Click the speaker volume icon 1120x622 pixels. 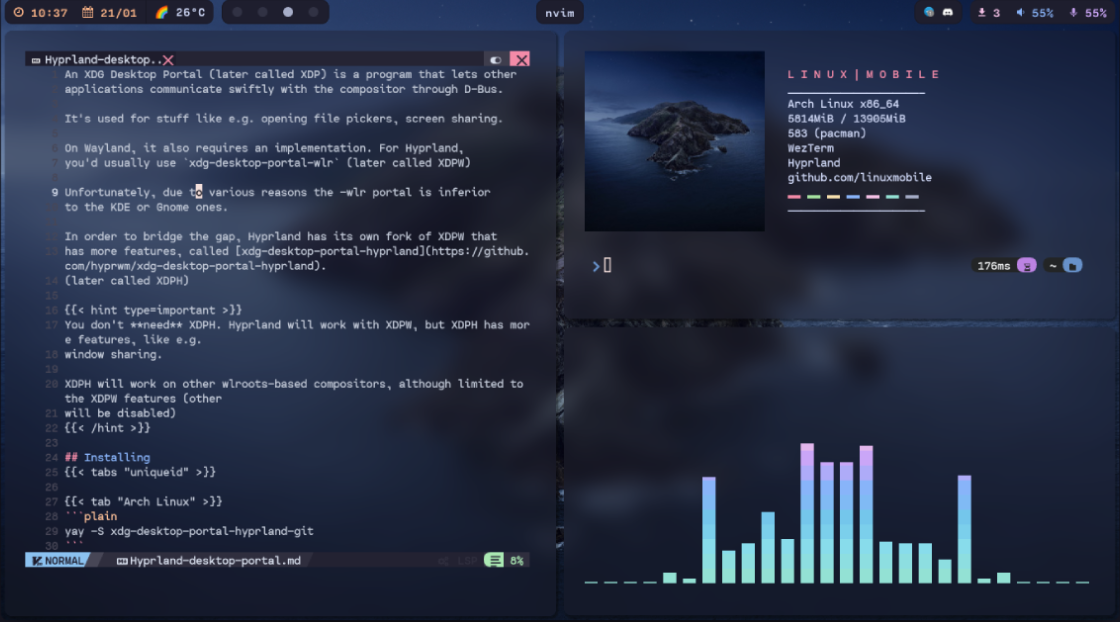click(1020, 13)
